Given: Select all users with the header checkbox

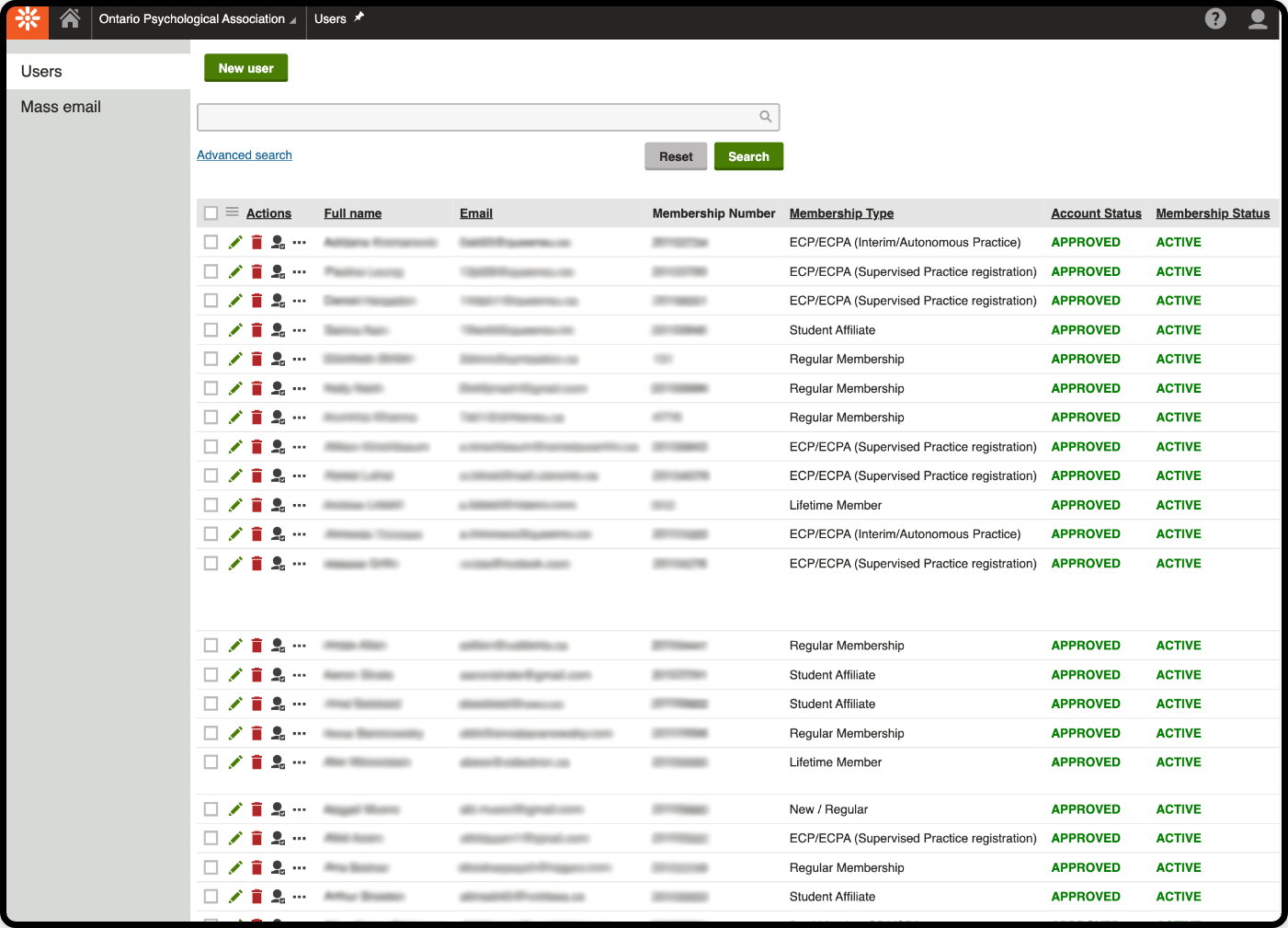Looking at the screenshot, I should pos(211,212).
